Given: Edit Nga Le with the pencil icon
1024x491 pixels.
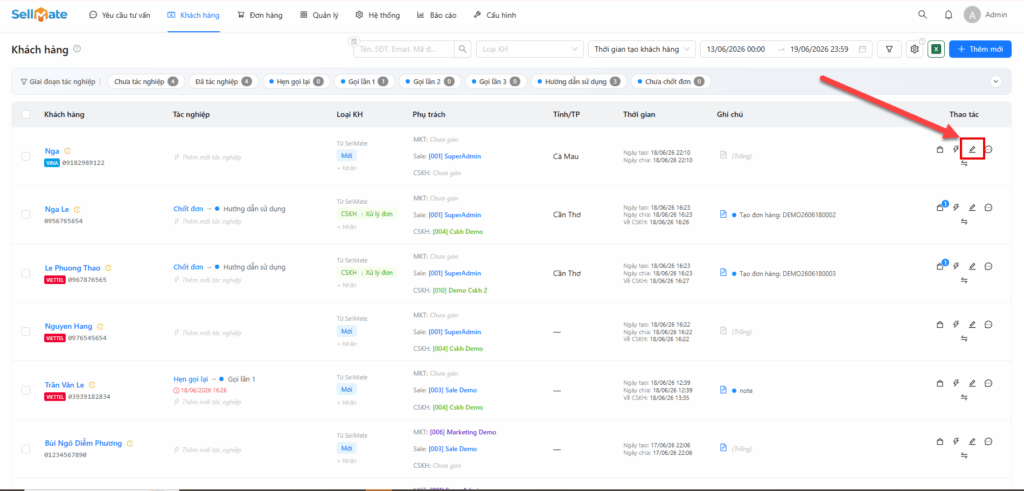Looking at the screenshot, I should [972, 208].
